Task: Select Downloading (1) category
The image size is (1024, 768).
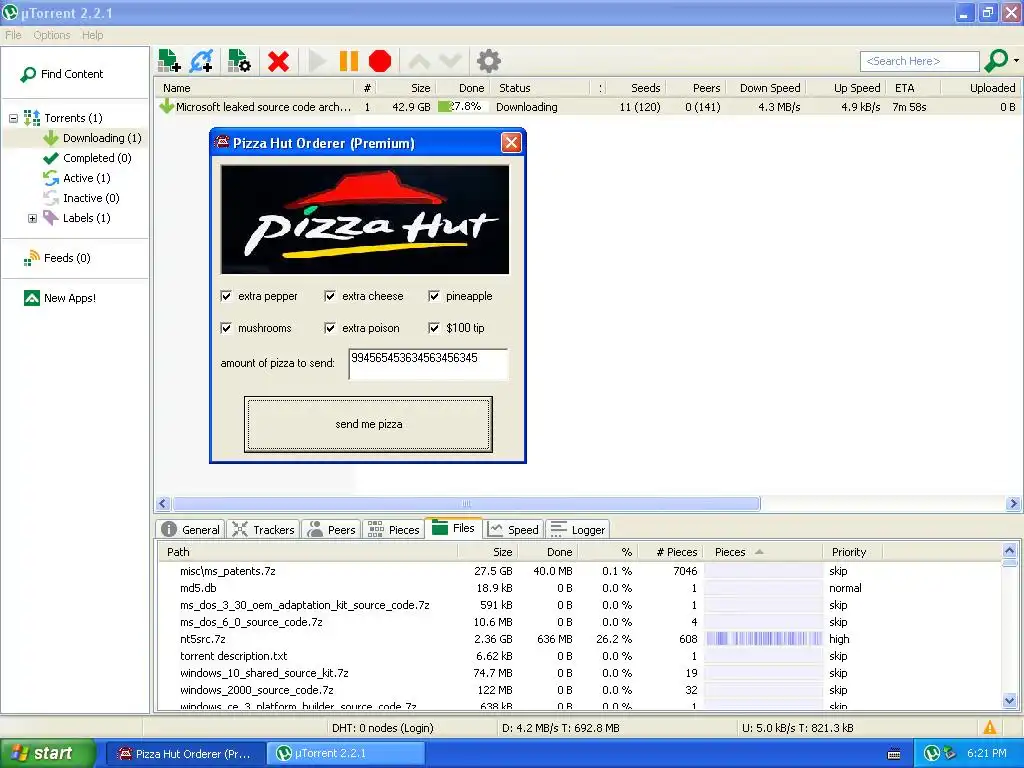Action: (92, 138)
